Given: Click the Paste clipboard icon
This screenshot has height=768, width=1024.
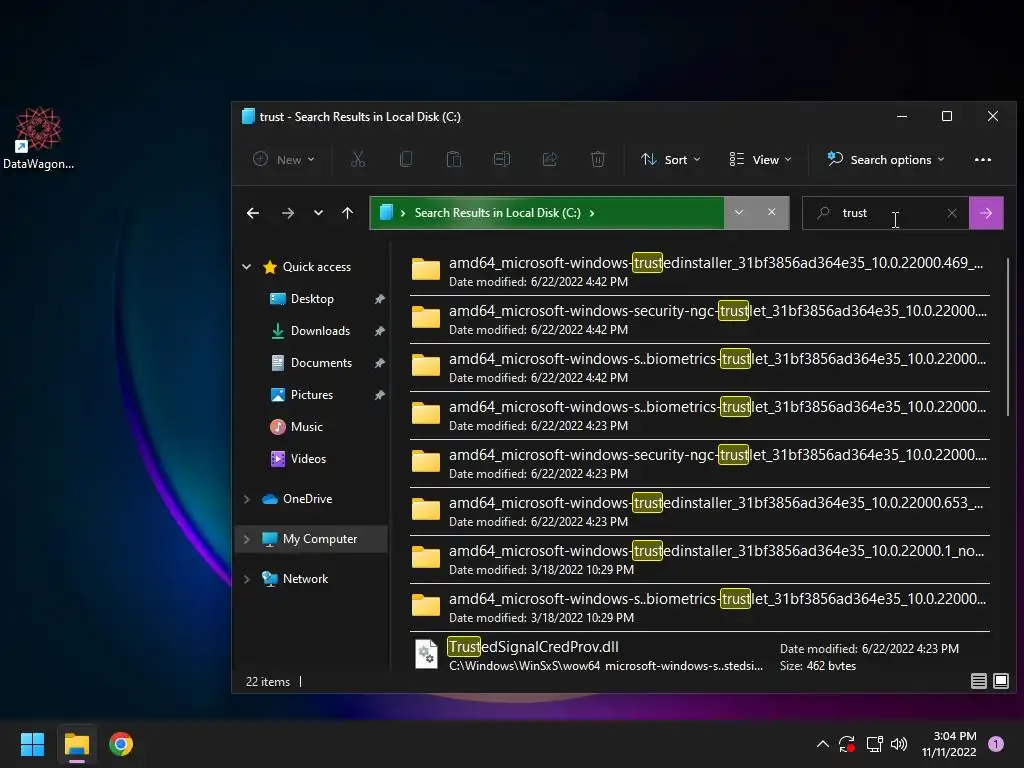Looking at the screenshot, I should (x=454, y=159).
